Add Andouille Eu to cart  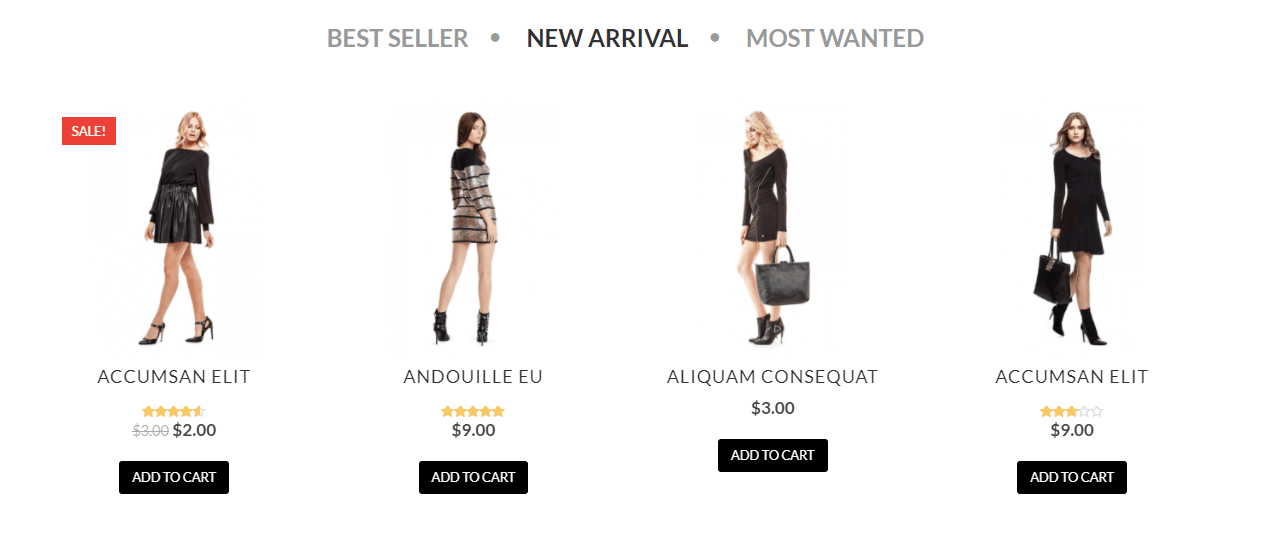click(x=473, y=477)
